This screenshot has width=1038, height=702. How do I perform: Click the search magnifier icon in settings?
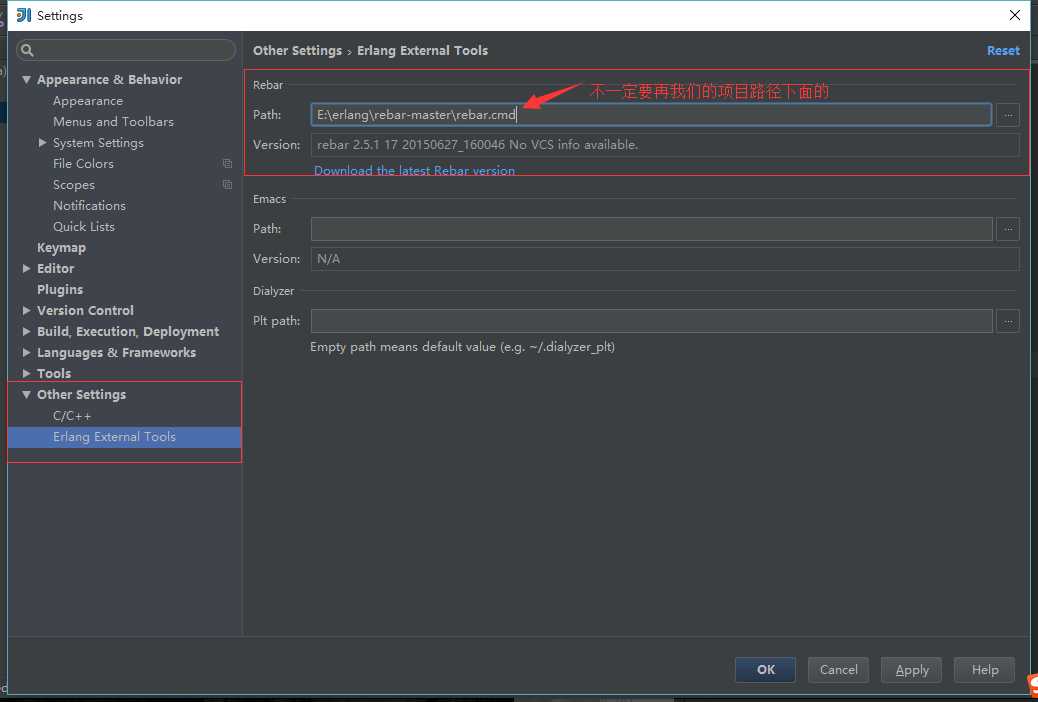[x=27, y=50]
